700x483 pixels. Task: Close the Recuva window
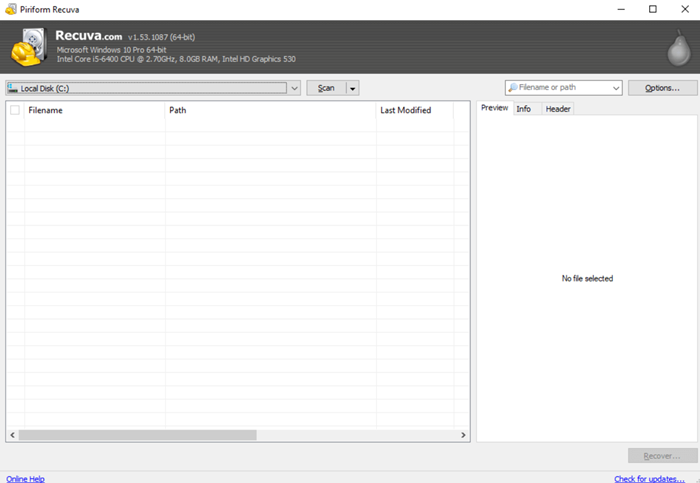[685, 9]
